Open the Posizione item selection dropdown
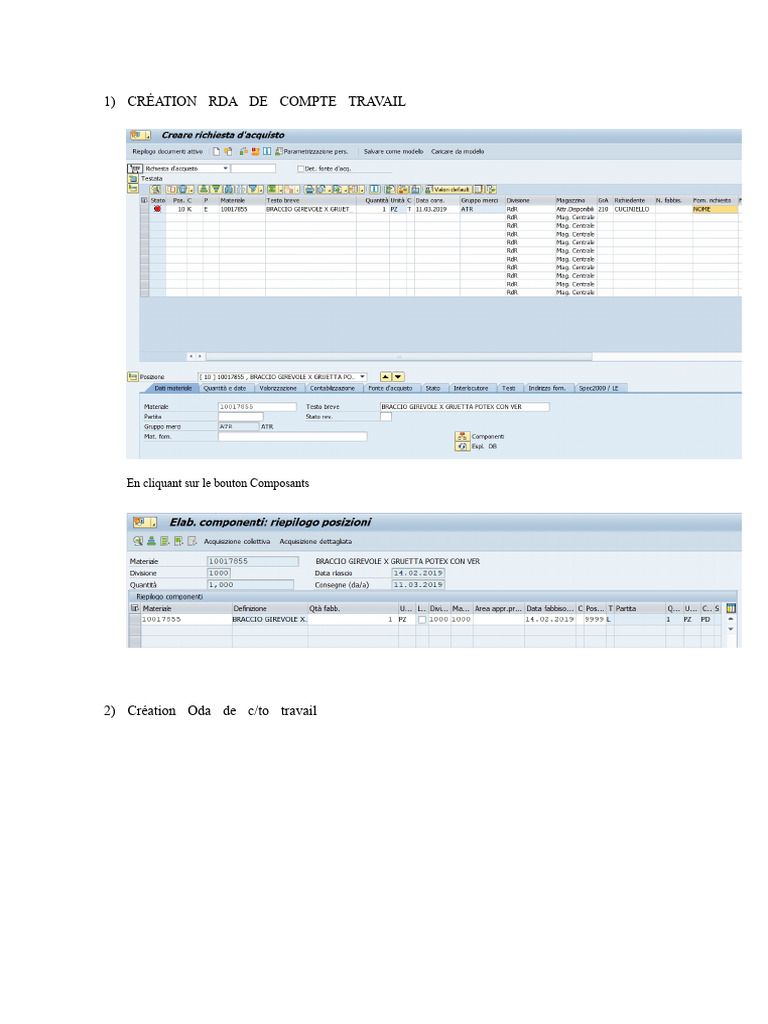Viewport: 768px width, 1024px height. [362, 377]
